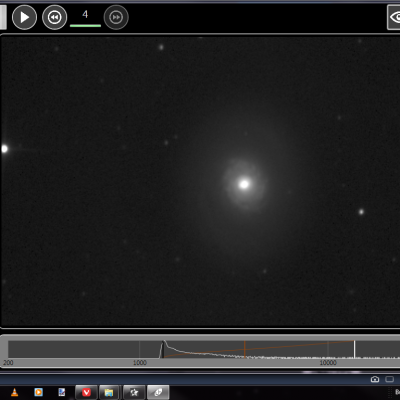
Task: Start playback with the play button
Action: point(24,17)
